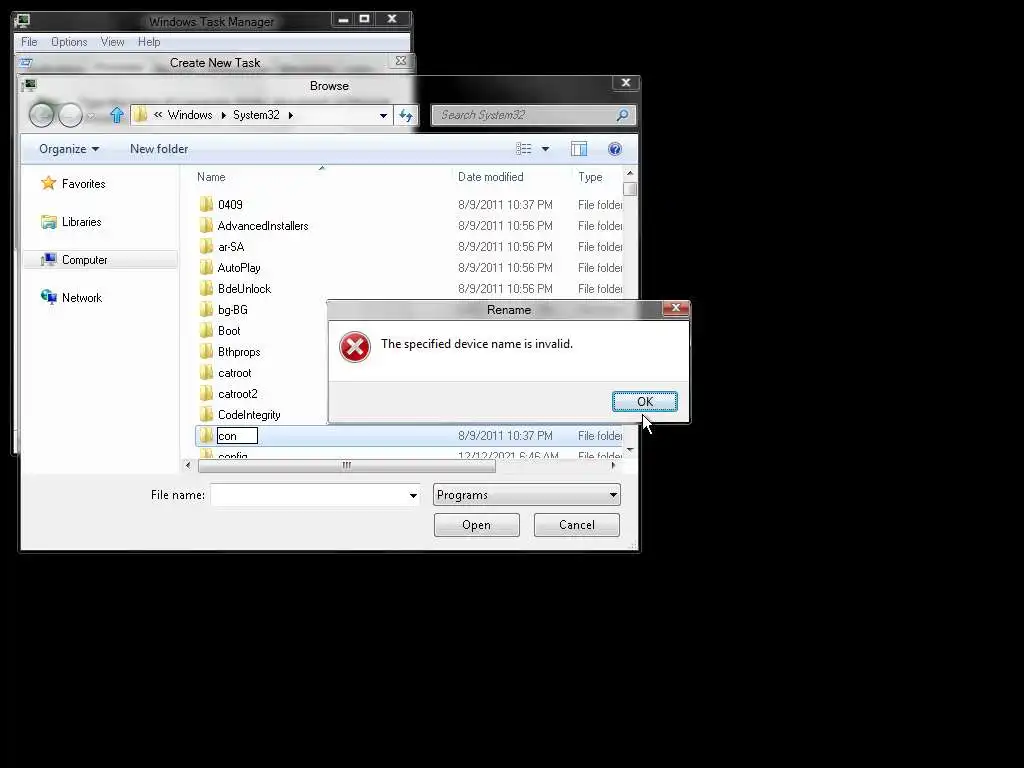The width and height of the screenshot is (1024, 768).
Task: Click the Refresh icon beside the address bar
Action: coord(406,116)
